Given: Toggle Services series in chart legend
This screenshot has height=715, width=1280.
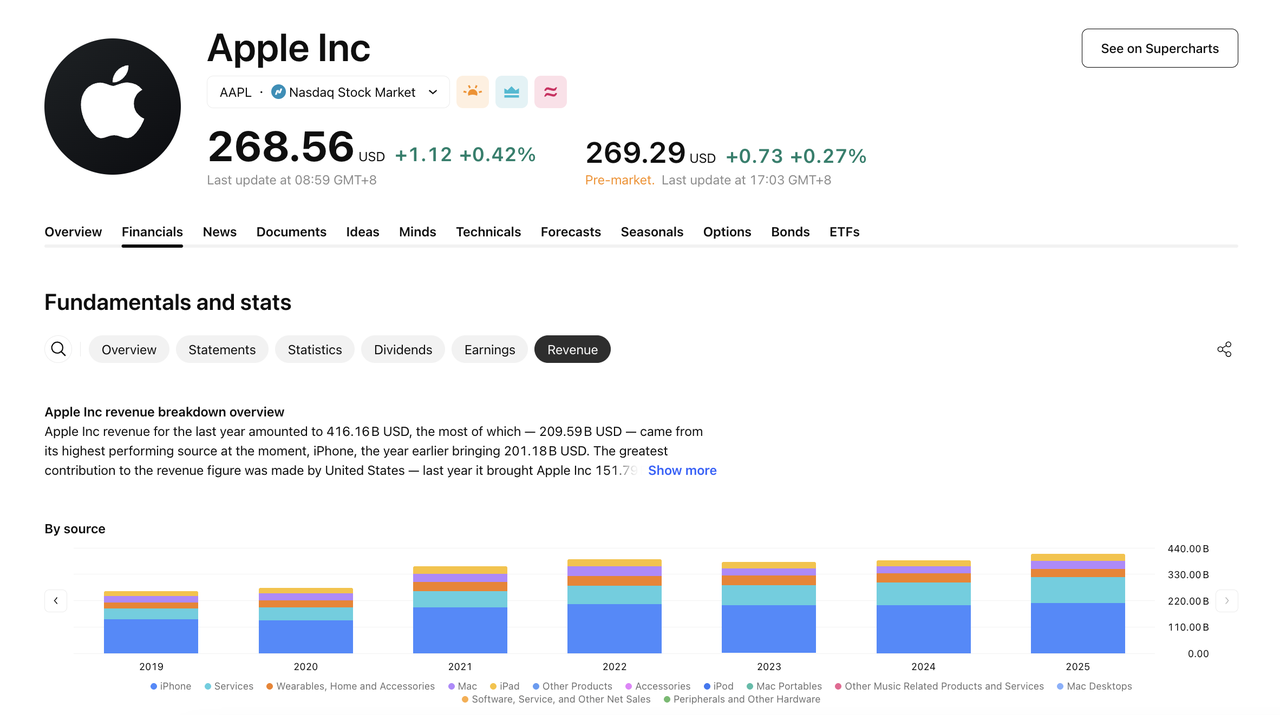Looking at the screenshot, I should [x=228, y=687].
